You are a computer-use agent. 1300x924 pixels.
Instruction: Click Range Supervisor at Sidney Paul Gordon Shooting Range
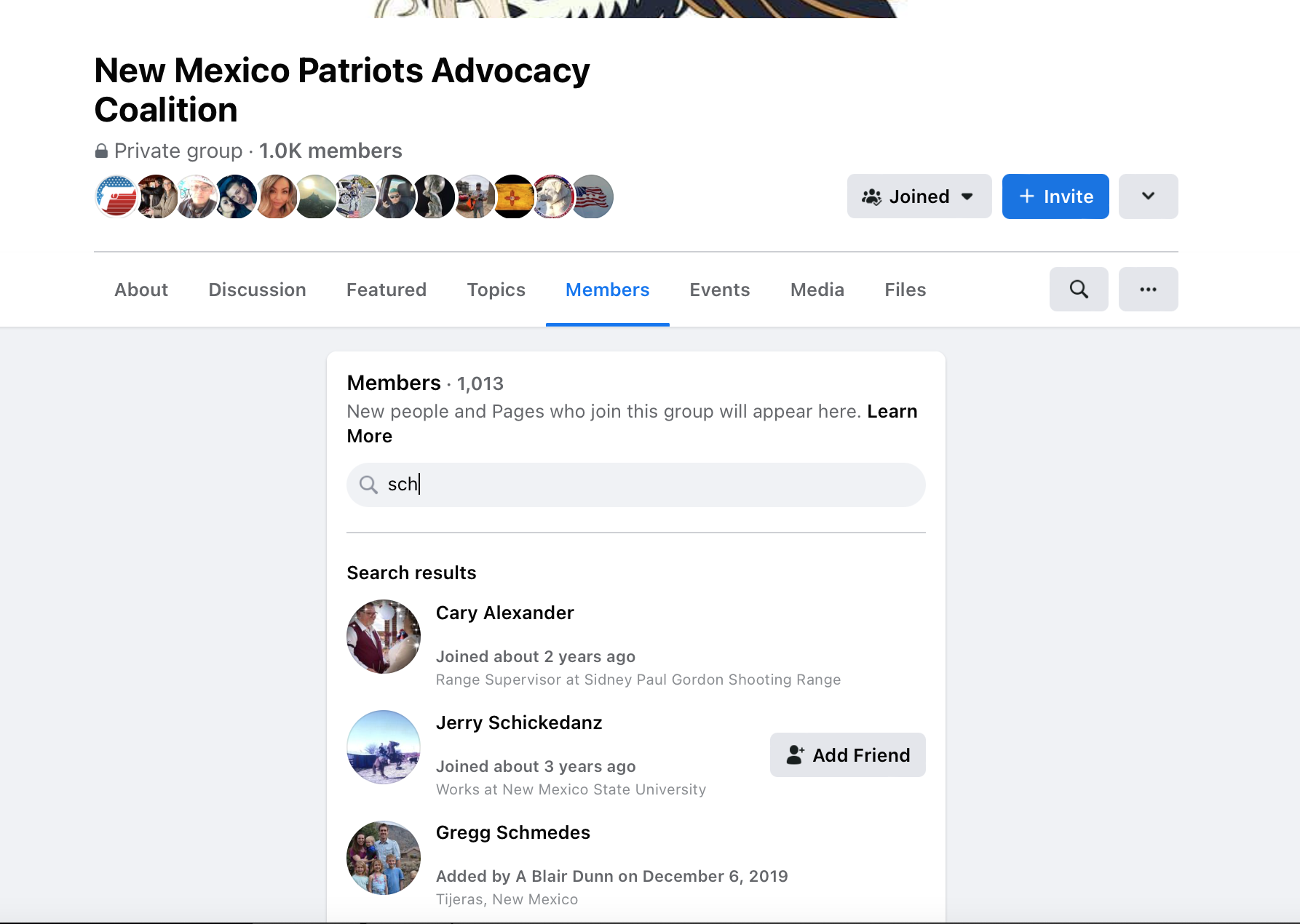pos(638,680)
